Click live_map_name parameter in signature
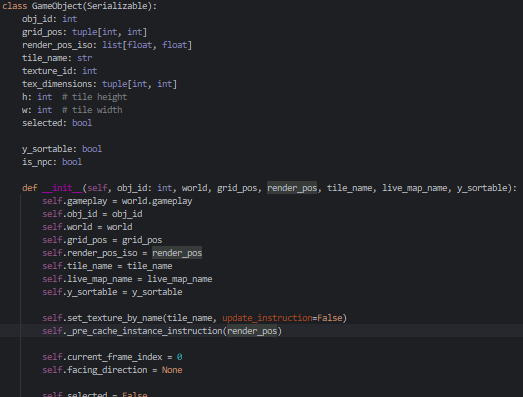The width and height of the screenshot is (523, 397). point(415,188)
